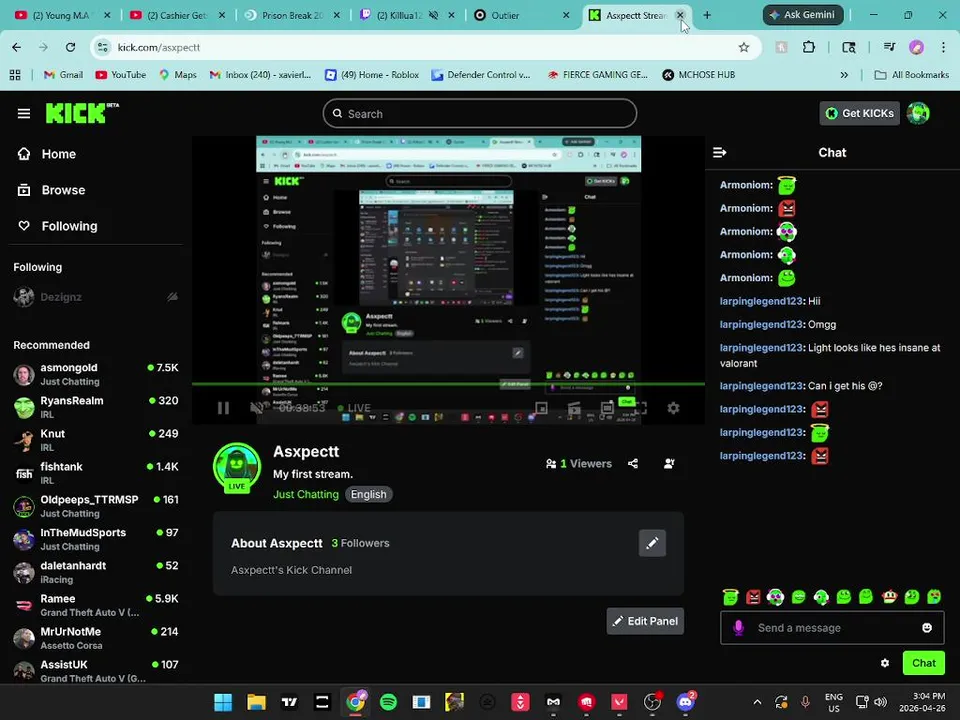
Task: Open the Oldpeeps_TTRMSP channel
Action: [x=96, y=506]
